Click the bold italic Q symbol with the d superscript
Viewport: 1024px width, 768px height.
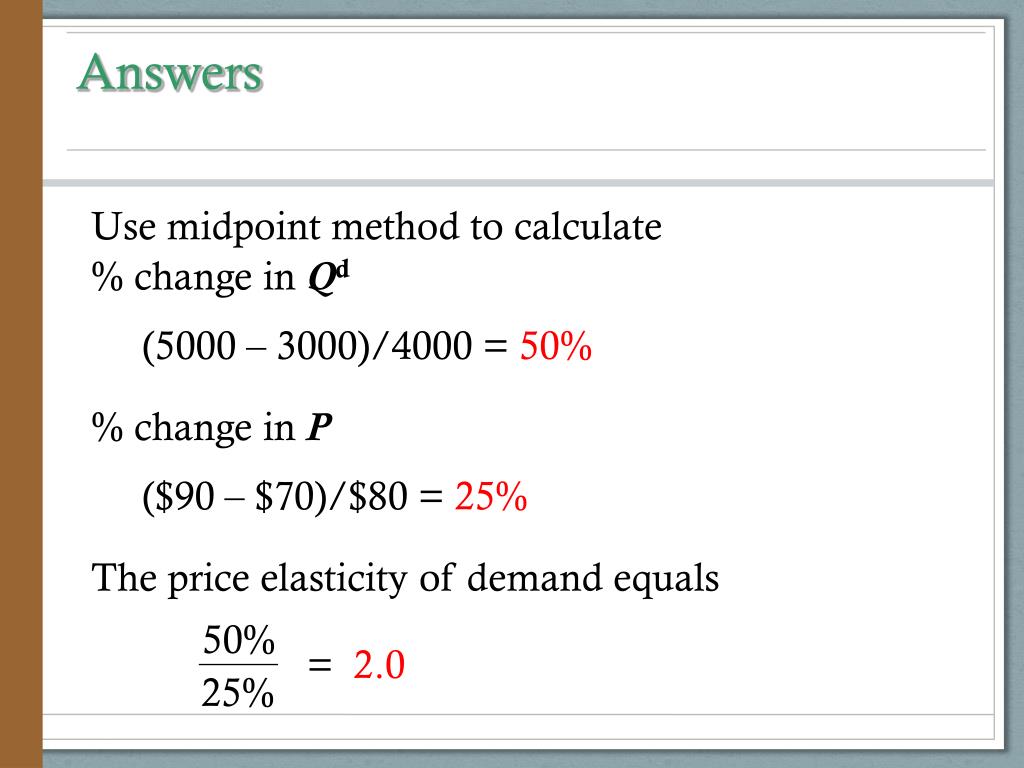click(329, 278)
